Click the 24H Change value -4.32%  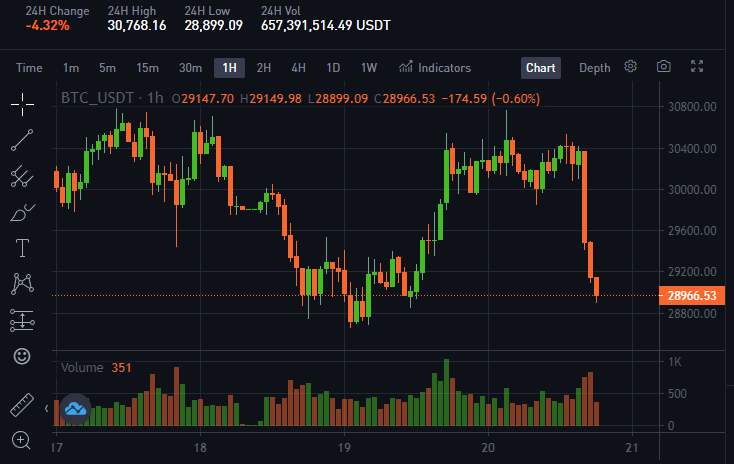pos(47,25)
